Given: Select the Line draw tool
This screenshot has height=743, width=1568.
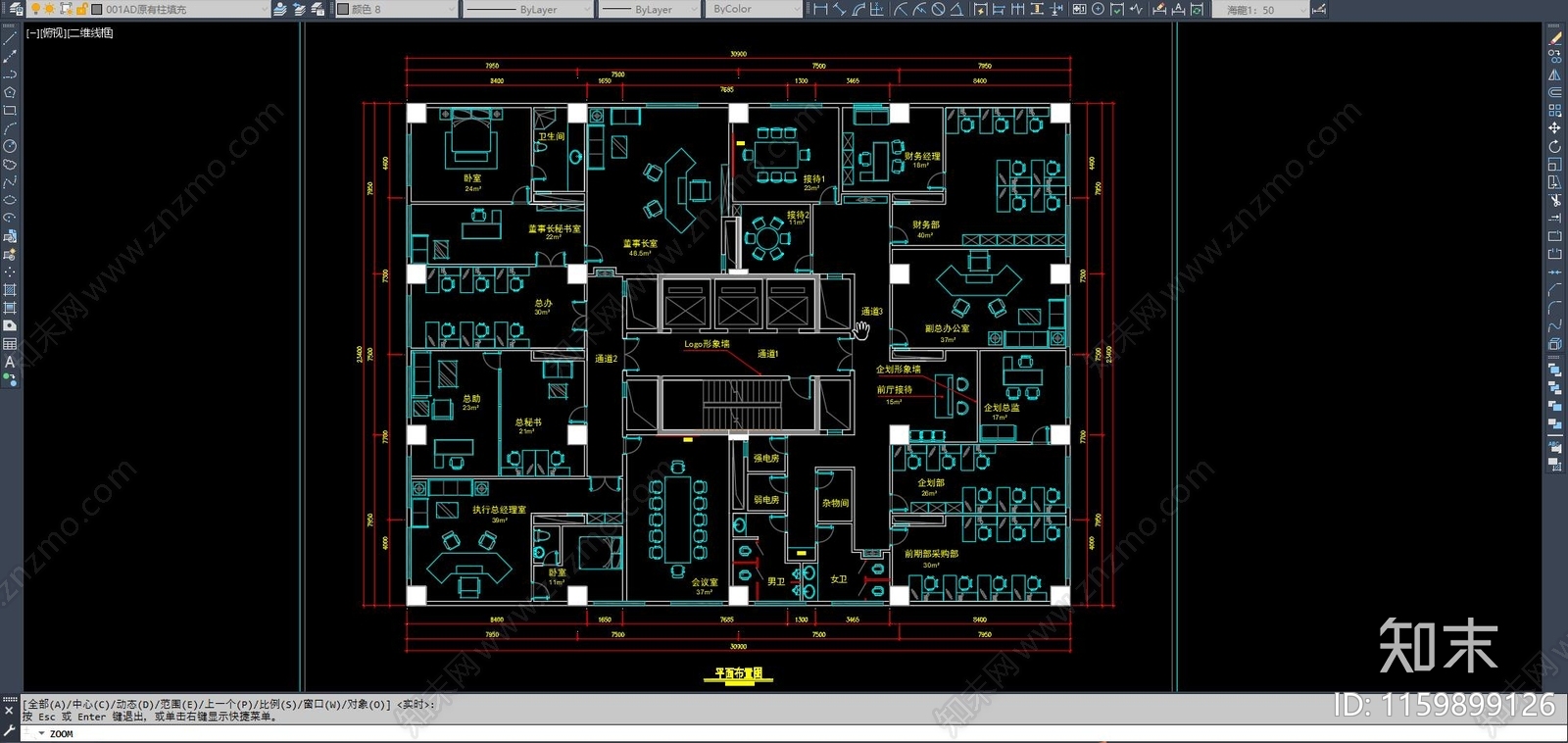Looking at the screenshot, I should pos(10,38).
